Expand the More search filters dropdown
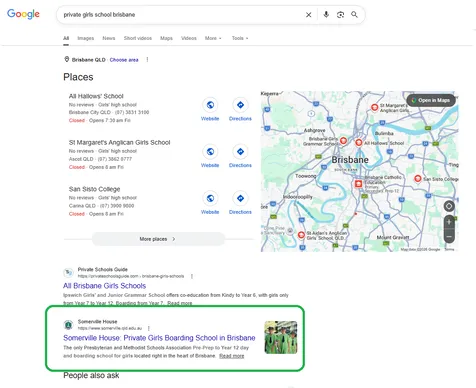This screenshot has width=476, height=388. click(213, 38)
